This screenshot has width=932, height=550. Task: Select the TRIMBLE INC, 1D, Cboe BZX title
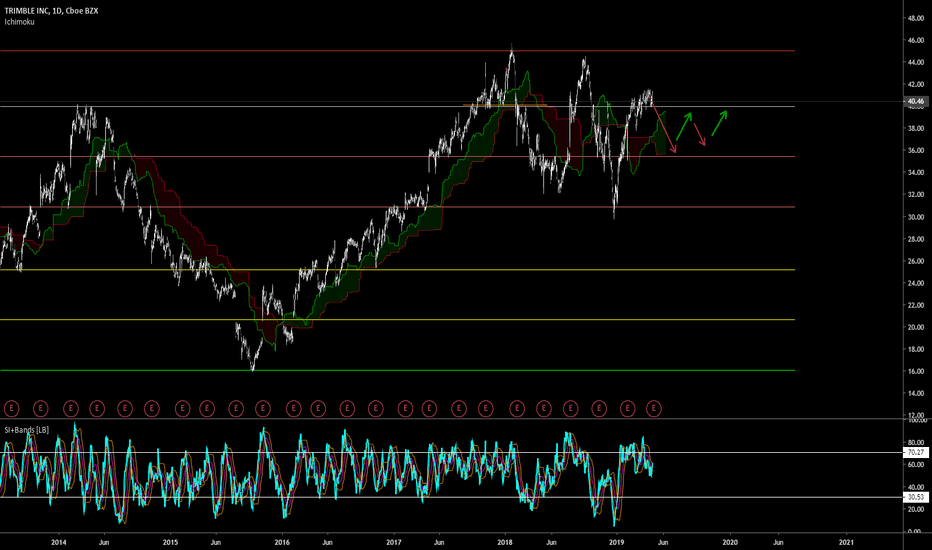51,11
